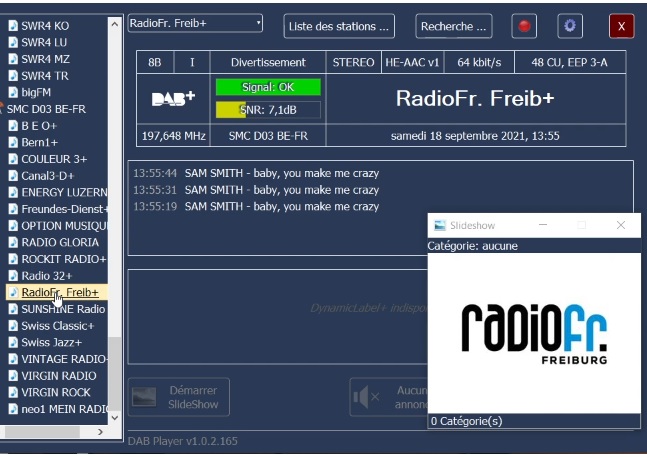The image size is (647, 457).
Task: Click the green Signal: OK indicator
Action: [268, 87]
